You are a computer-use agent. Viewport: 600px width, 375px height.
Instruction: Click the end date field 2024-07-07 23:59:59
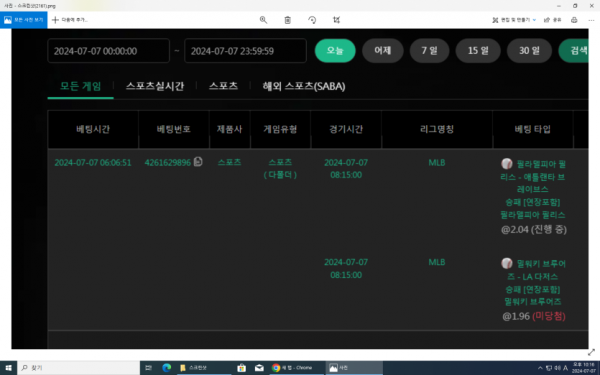245,51
